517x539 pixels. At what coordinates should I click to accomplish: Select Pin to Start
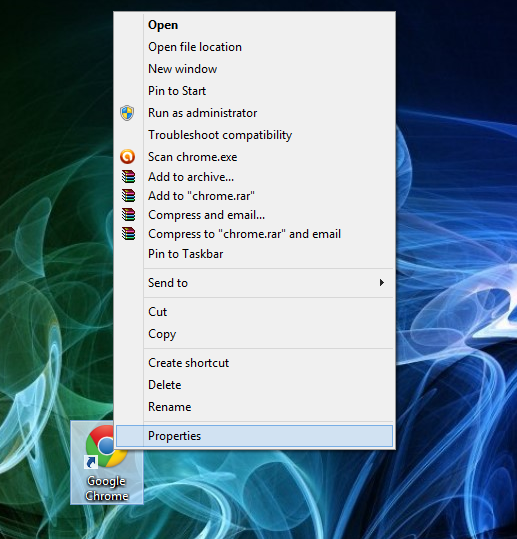click(x=254, y=91)
